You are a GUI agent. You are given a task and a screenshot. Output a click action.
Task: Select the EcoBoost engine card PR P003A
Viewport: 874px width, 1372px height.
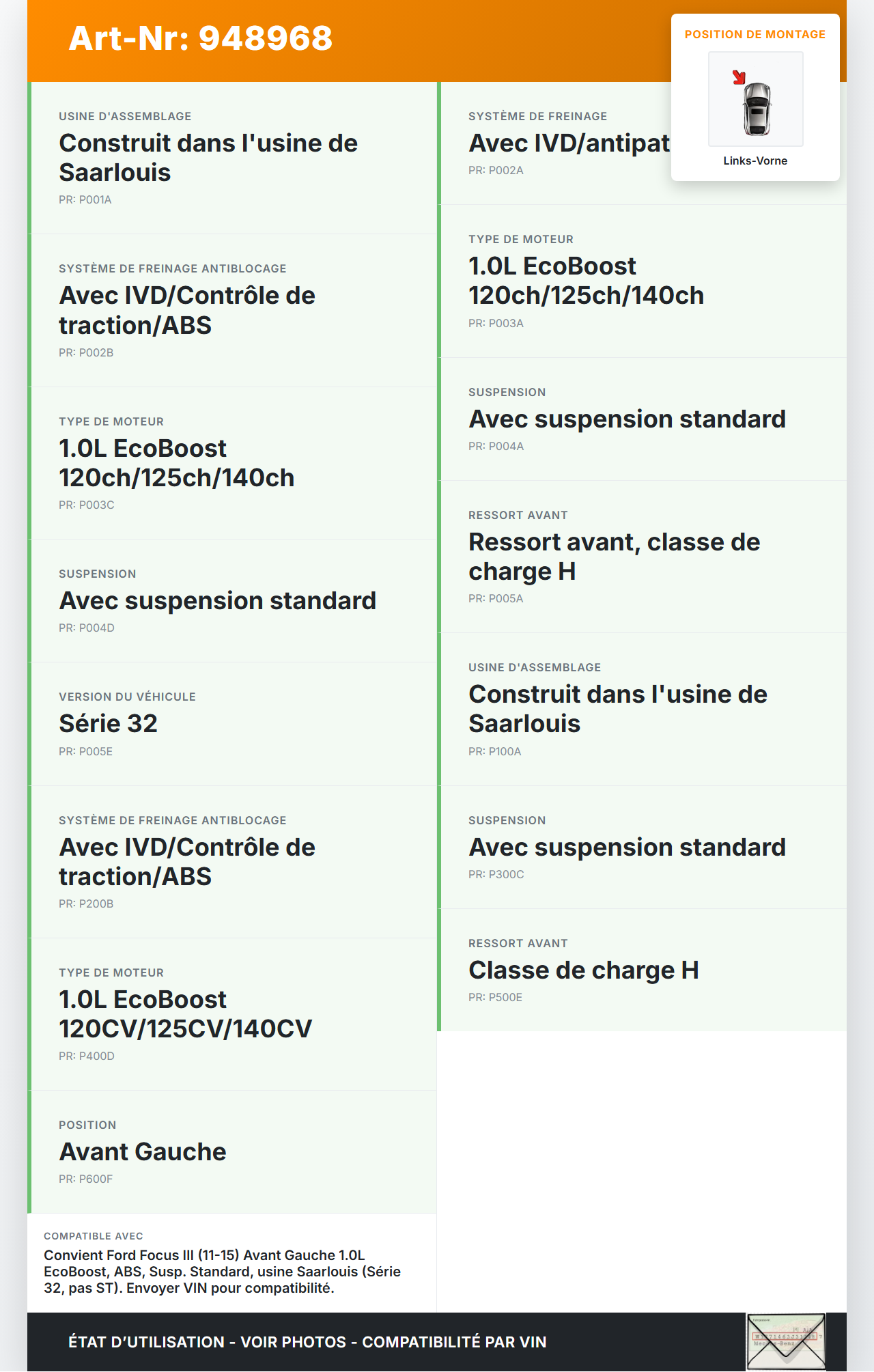pos(642,281)
